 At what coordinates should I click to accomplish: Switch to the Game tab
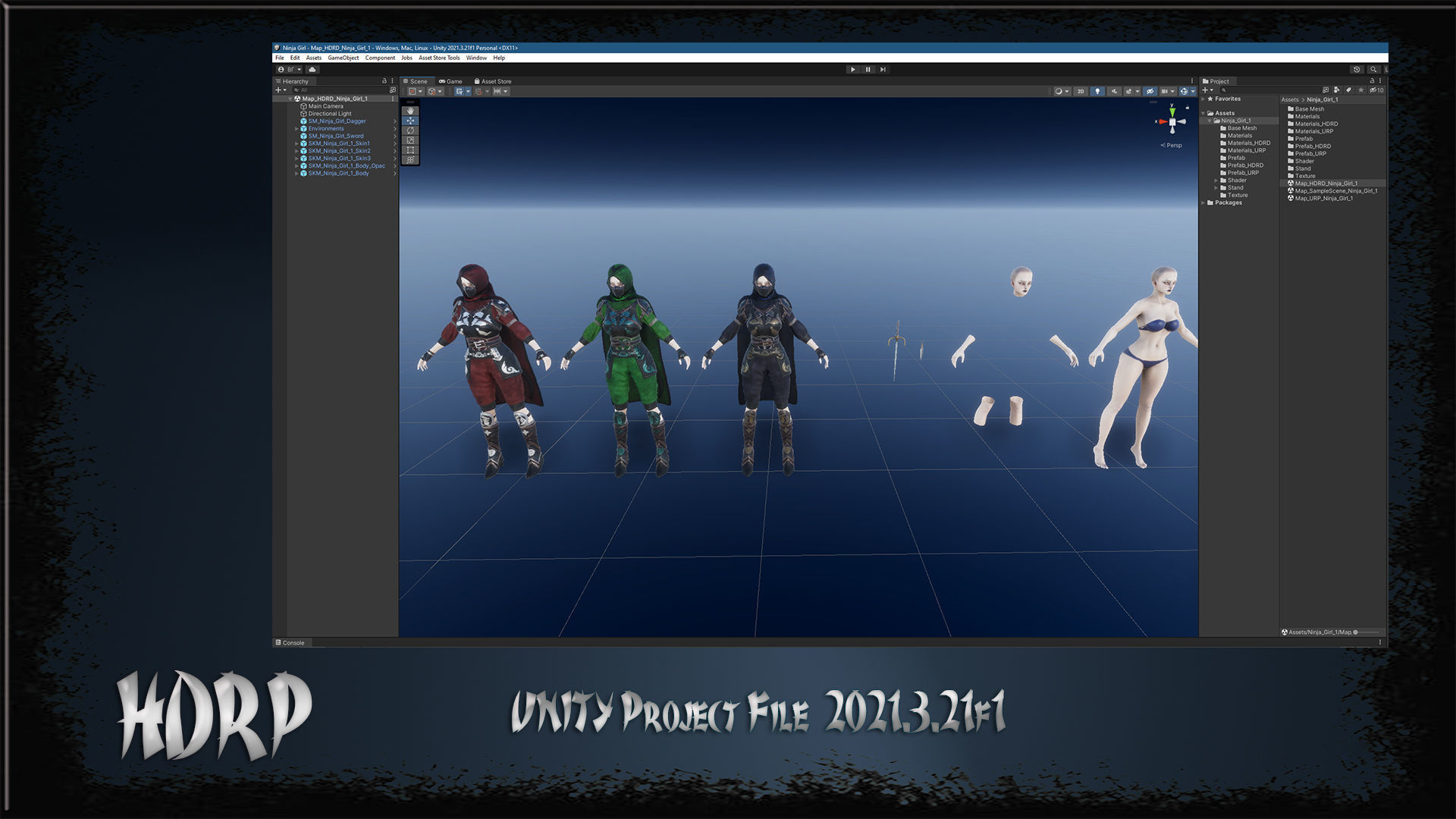point(450,81)
